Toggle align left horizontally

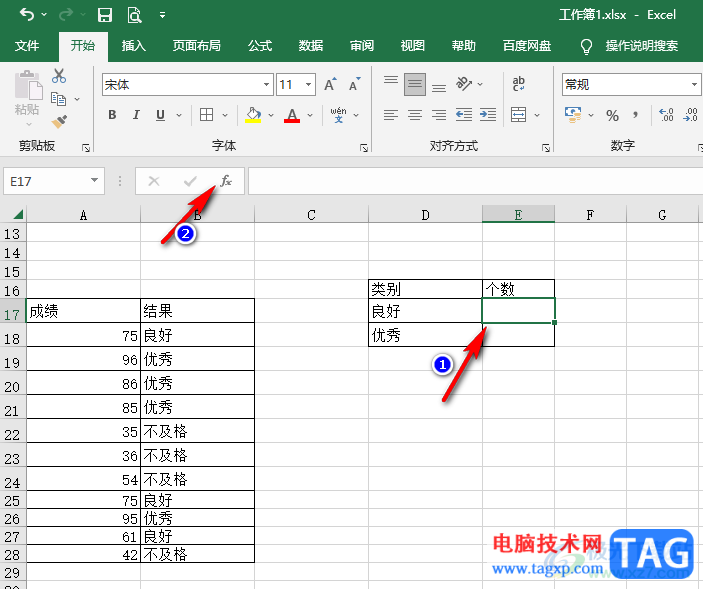coord(391,115)
